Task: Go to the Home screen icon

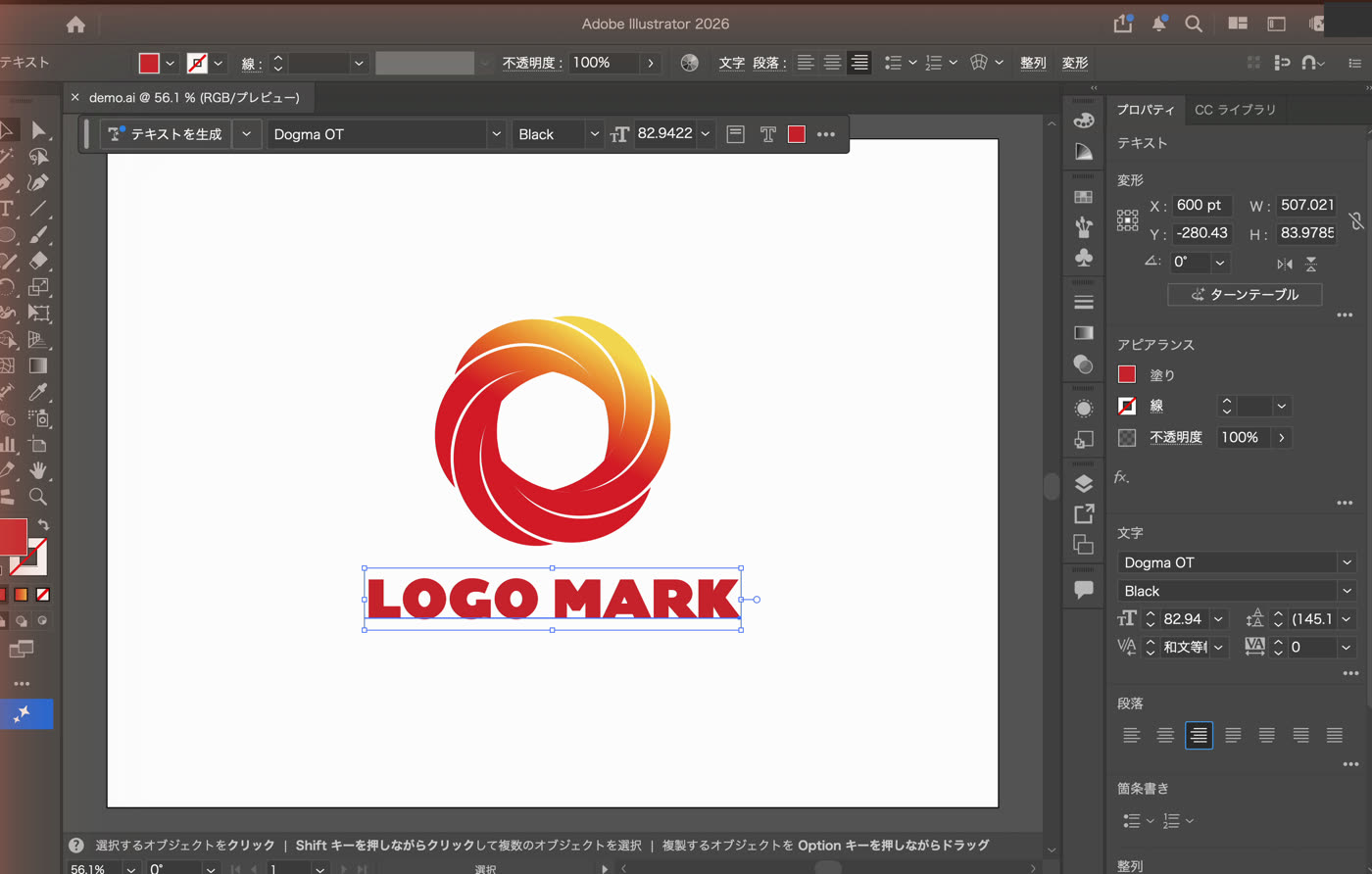Action: pyautogui.click(x=75, y=24)
